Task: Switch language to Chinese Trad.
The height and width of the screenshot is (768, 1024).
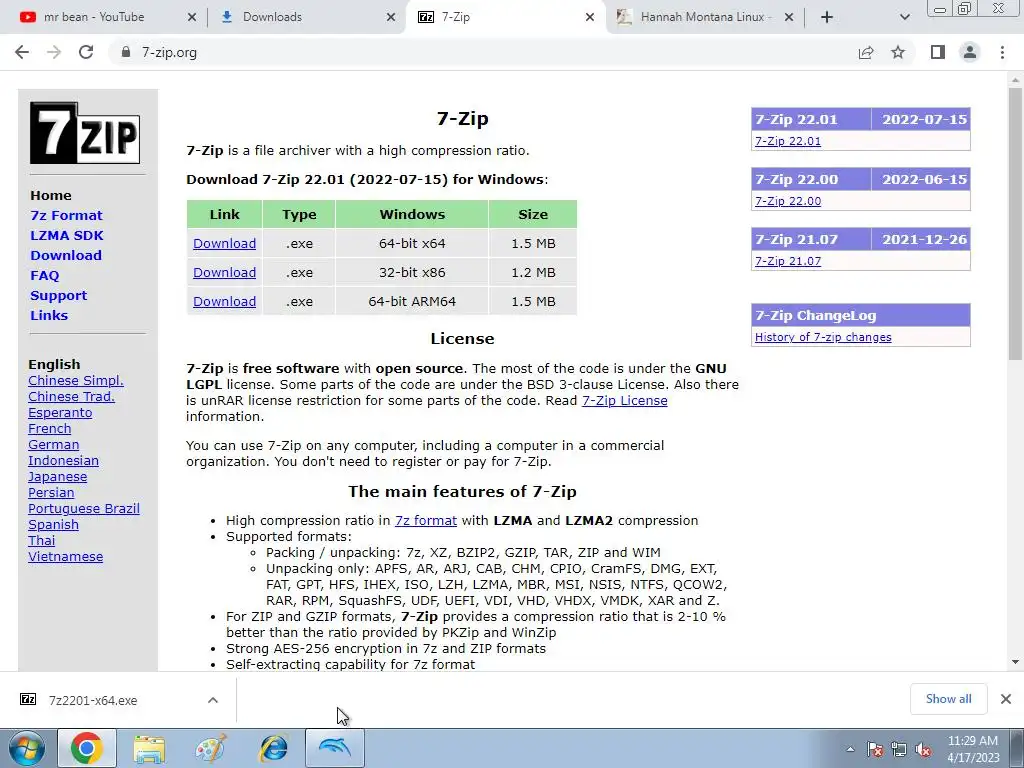Action: point(71,396)
